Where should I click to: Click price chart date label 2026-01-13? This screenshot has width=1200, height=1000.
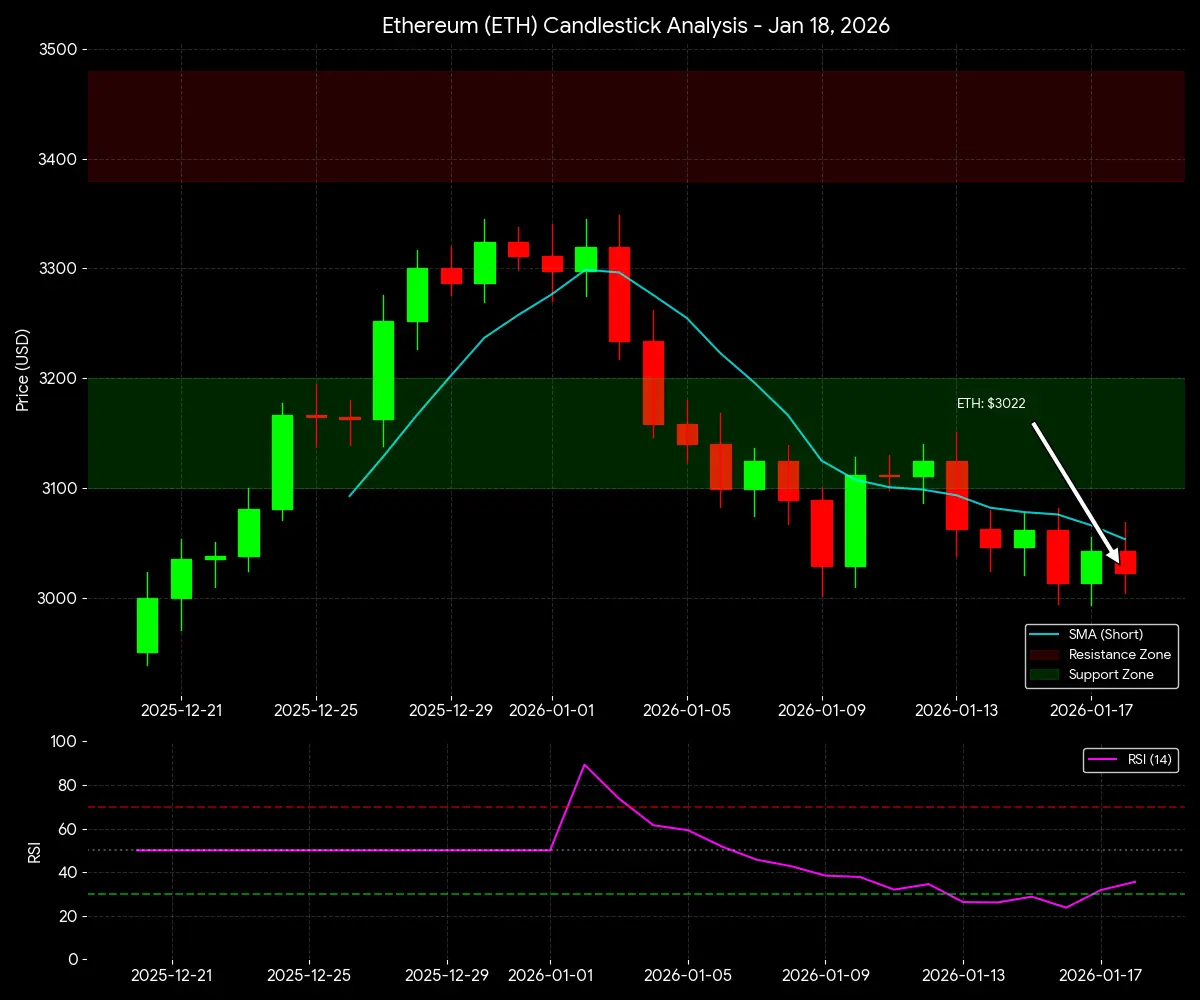point(956,710)
